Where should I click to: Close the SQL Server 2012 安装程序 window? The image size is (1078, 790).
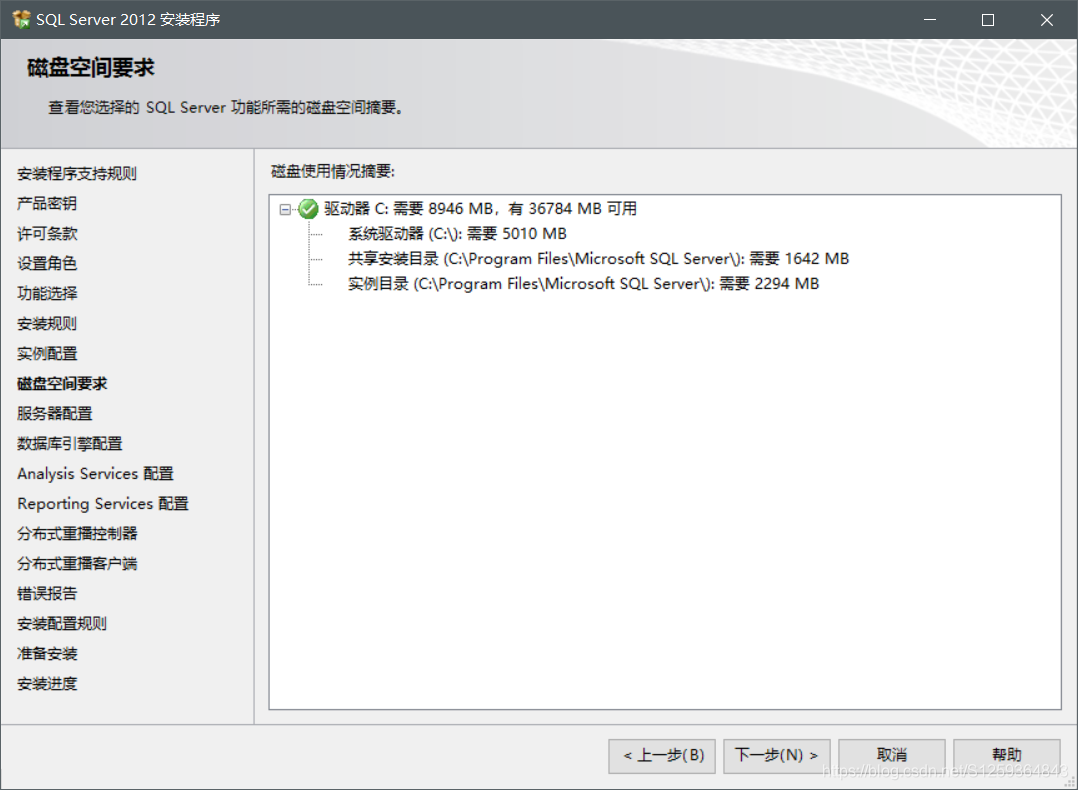1046,20
